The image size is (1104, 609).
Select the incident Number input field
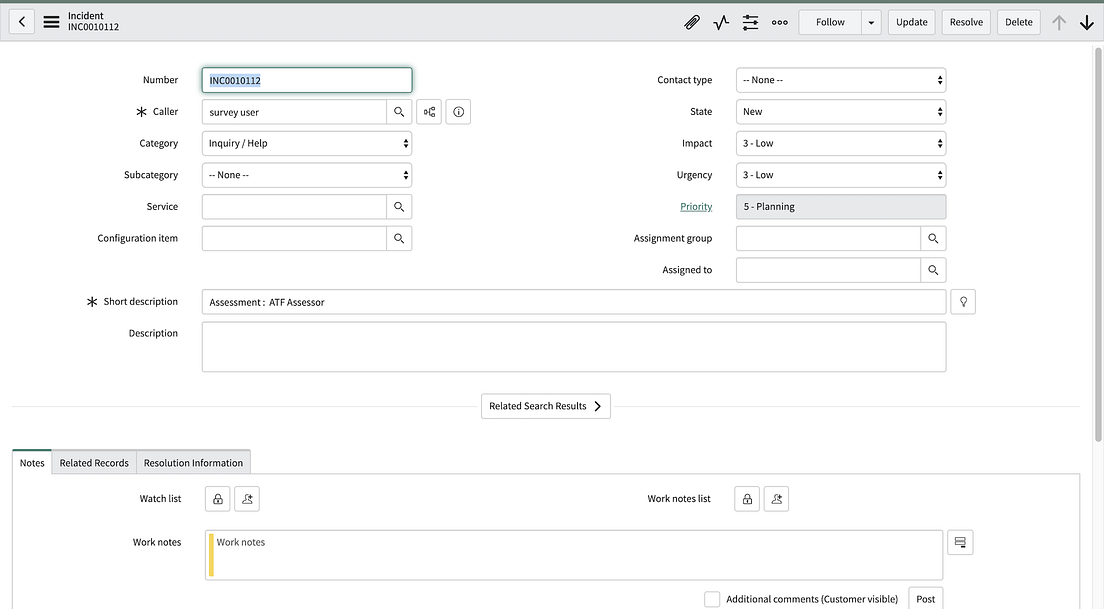coord(306,79)
